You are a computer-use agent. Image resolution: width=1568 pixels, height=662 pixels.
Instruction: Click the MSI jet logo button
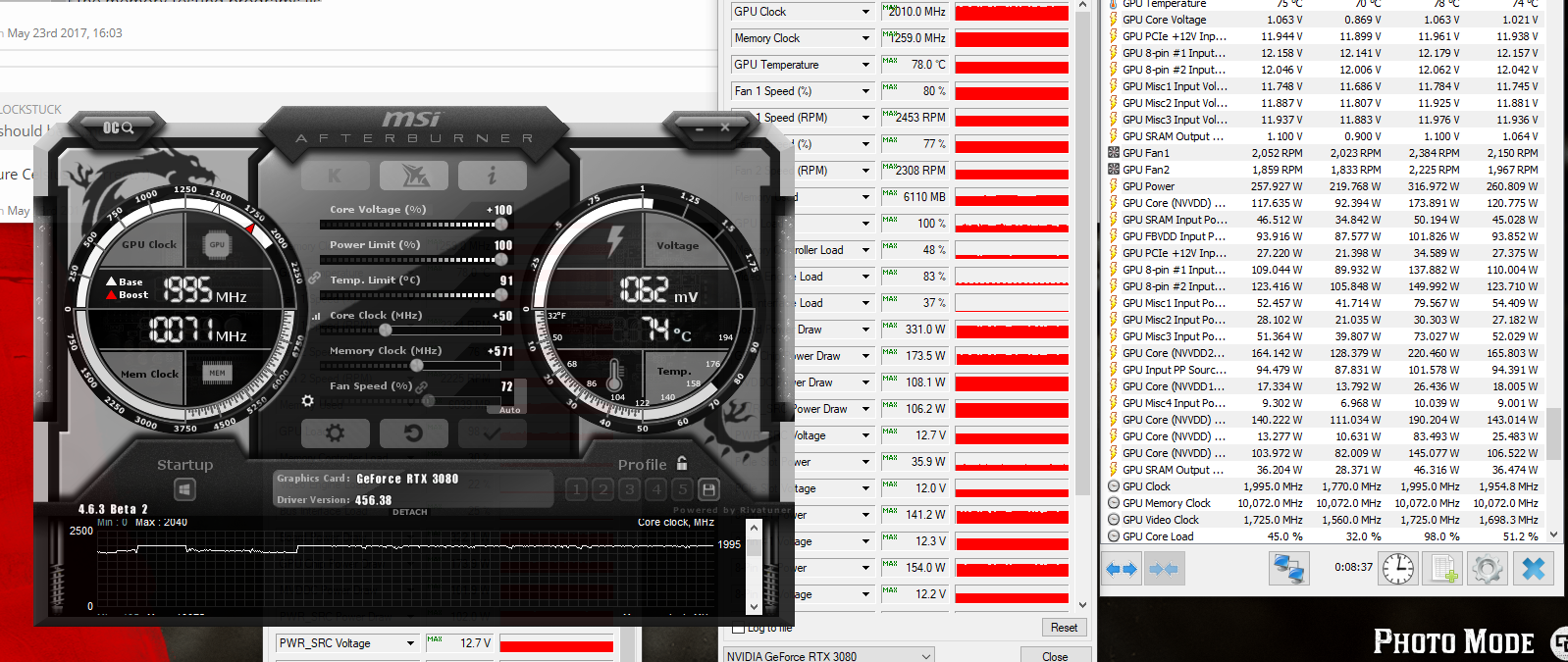(x=414, y=177)
